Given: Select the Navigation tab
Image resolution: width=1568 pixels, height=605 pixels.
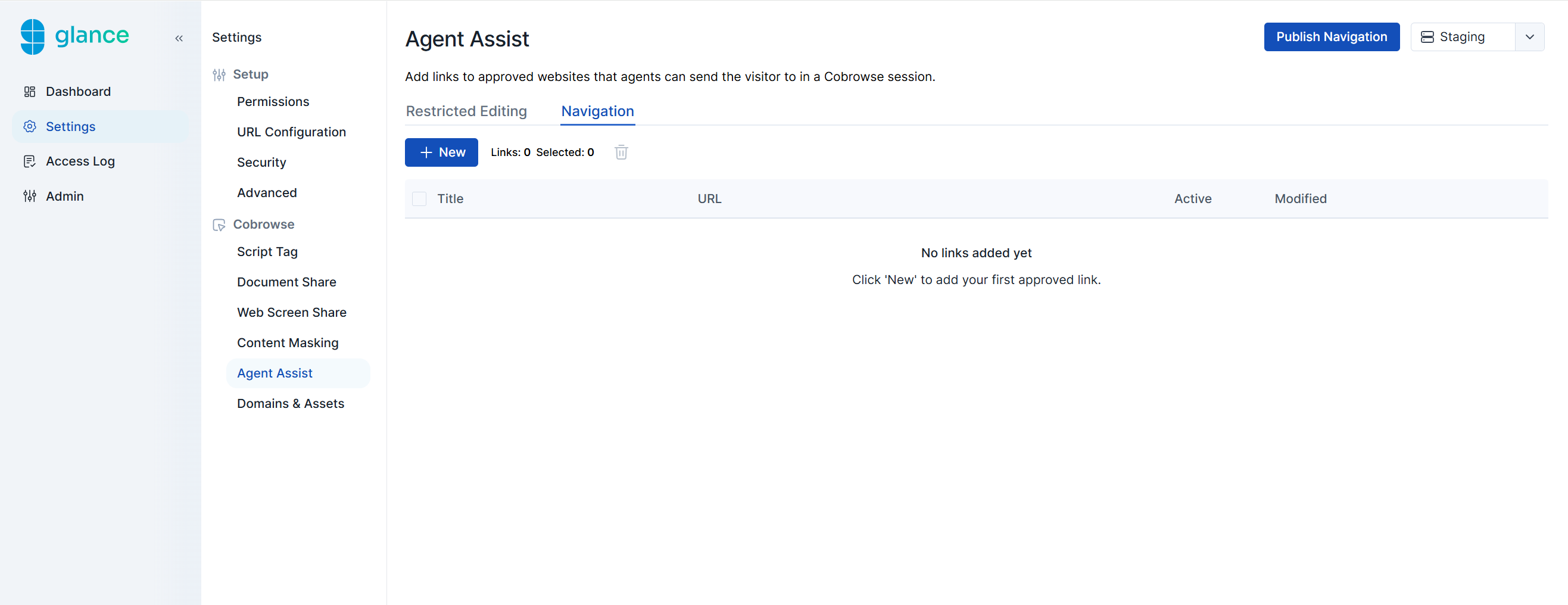Looking at the screenshot, I should [597, 111].
